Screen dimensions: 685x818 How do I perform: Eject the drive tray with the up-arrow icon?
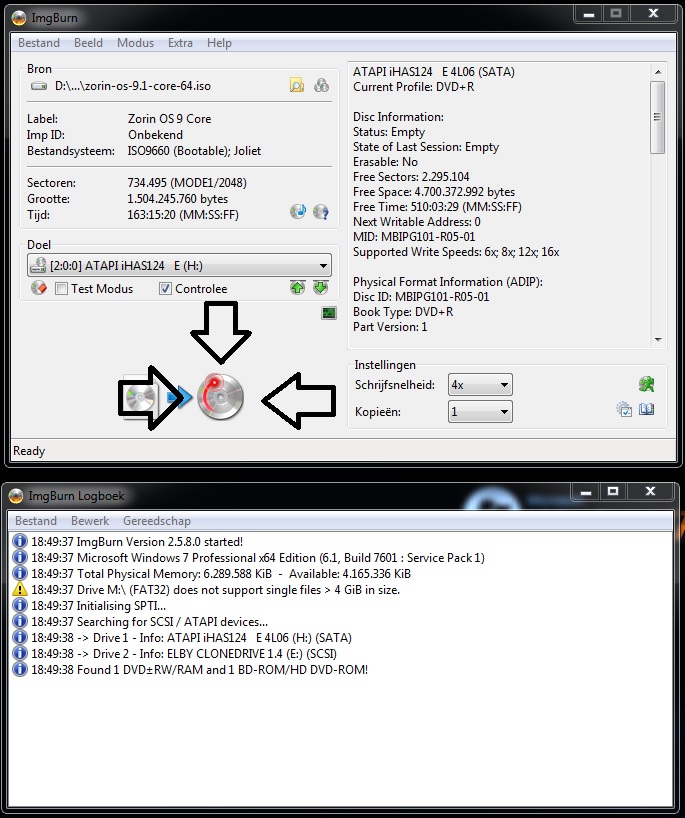click(297, 287)
